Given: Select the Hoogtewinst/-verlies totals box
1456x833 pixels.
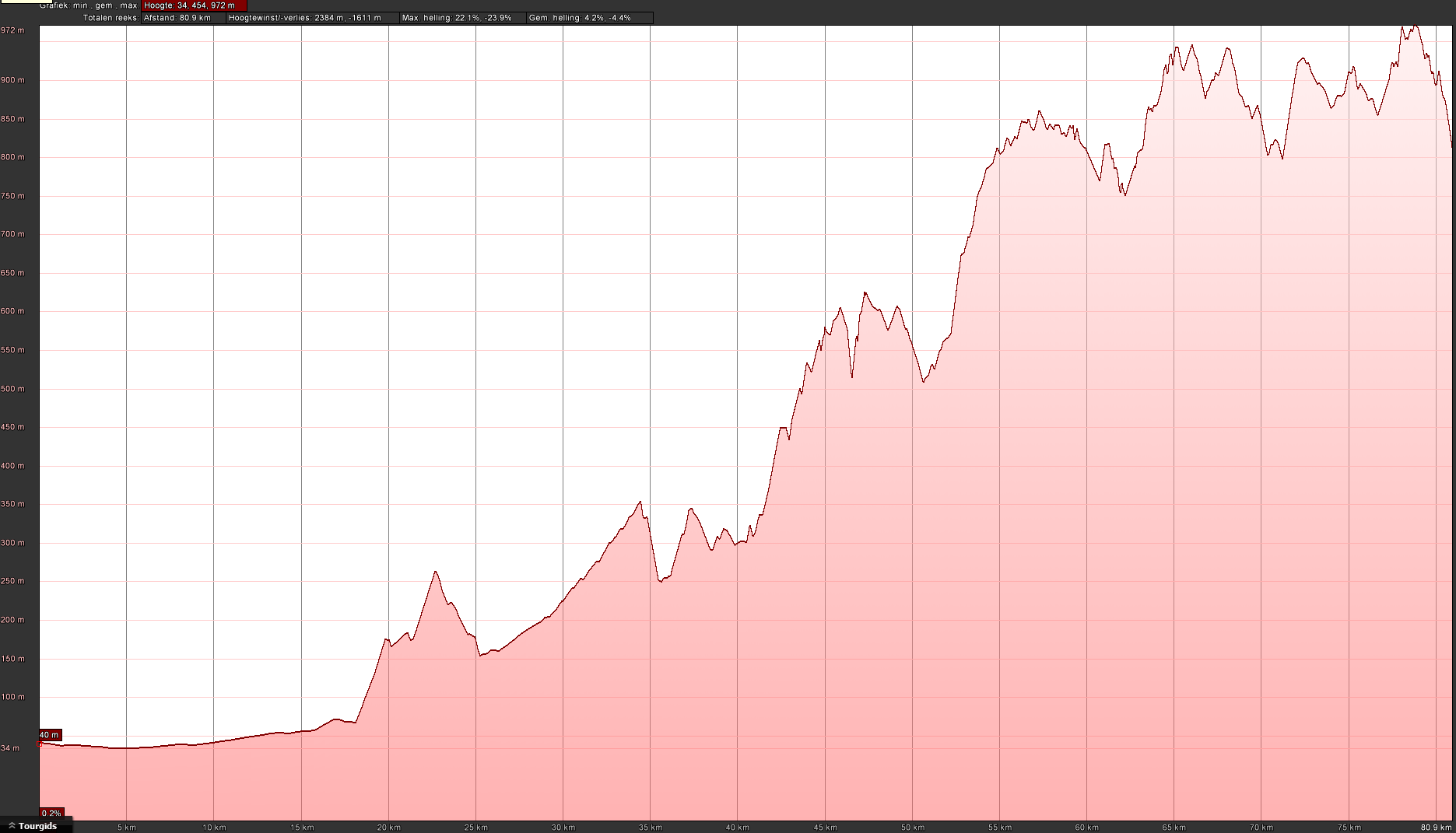Looking at the screenshot, I should point(311,18).
